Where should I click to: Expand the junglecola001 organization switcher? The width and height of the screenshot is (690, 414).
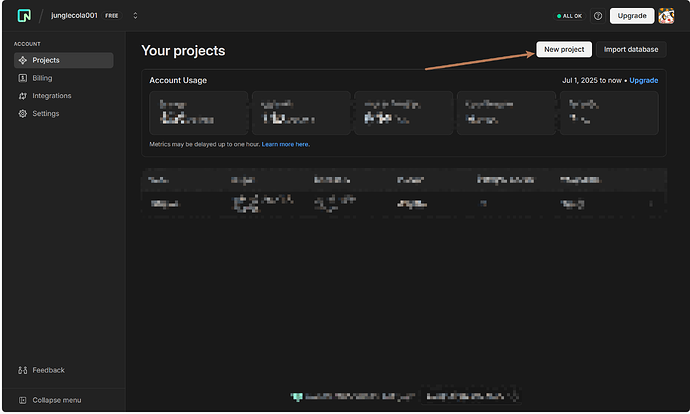click(x=135, y=16)
